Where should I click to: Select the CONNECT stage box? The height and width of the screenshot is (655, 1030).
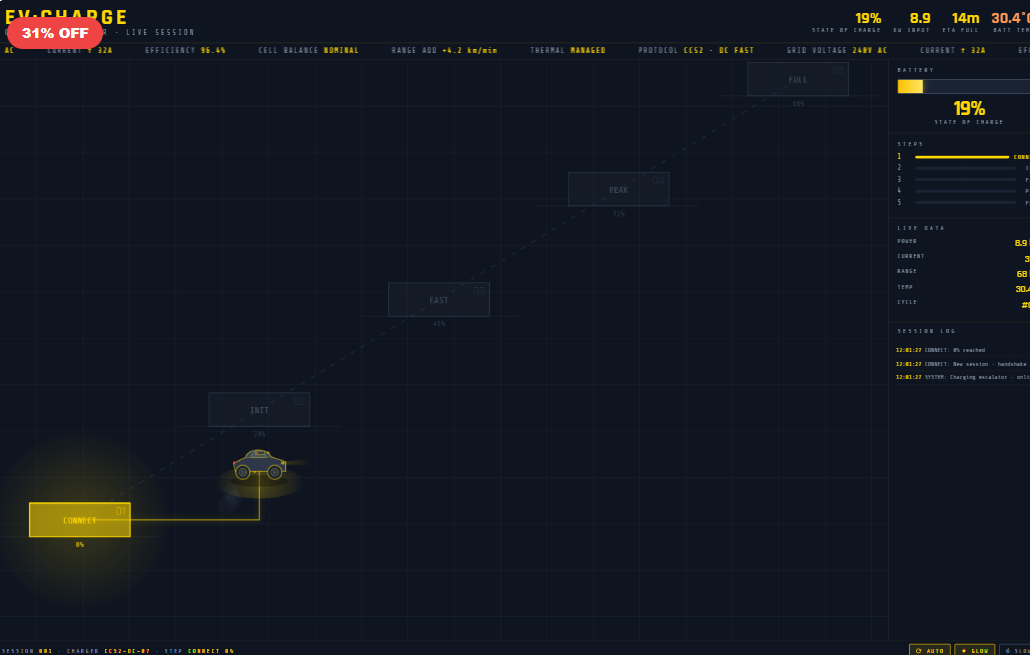click(80, 520)
